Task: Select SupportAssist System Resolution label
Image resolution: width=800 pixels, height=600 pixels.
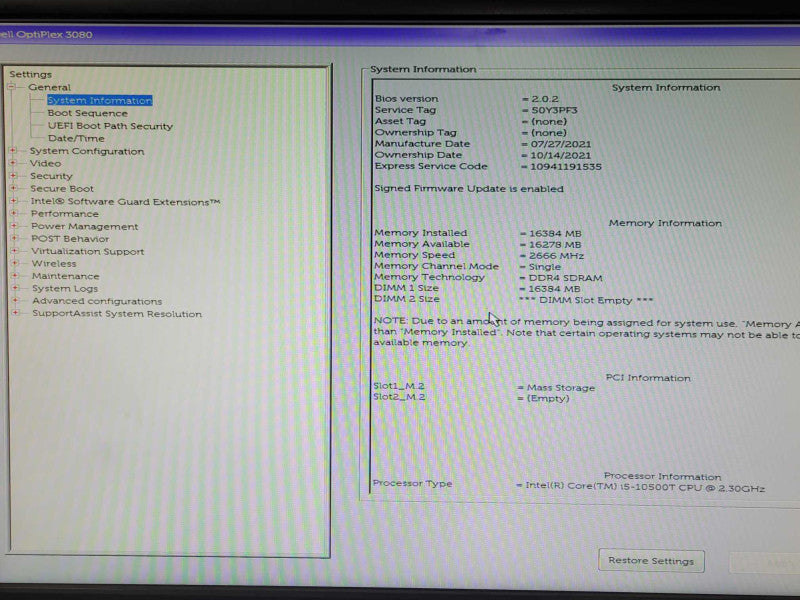Action: tap(117, 314)
